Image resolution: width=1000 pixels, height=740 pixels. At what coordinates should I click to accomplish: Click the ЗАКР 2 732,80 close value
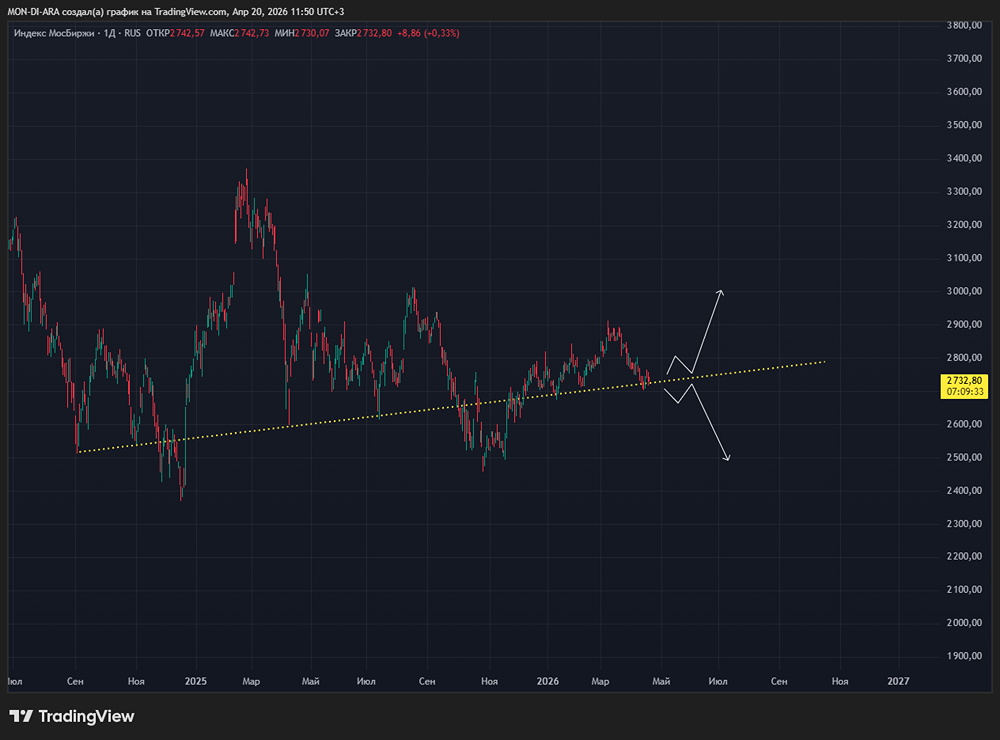point(364,33)
